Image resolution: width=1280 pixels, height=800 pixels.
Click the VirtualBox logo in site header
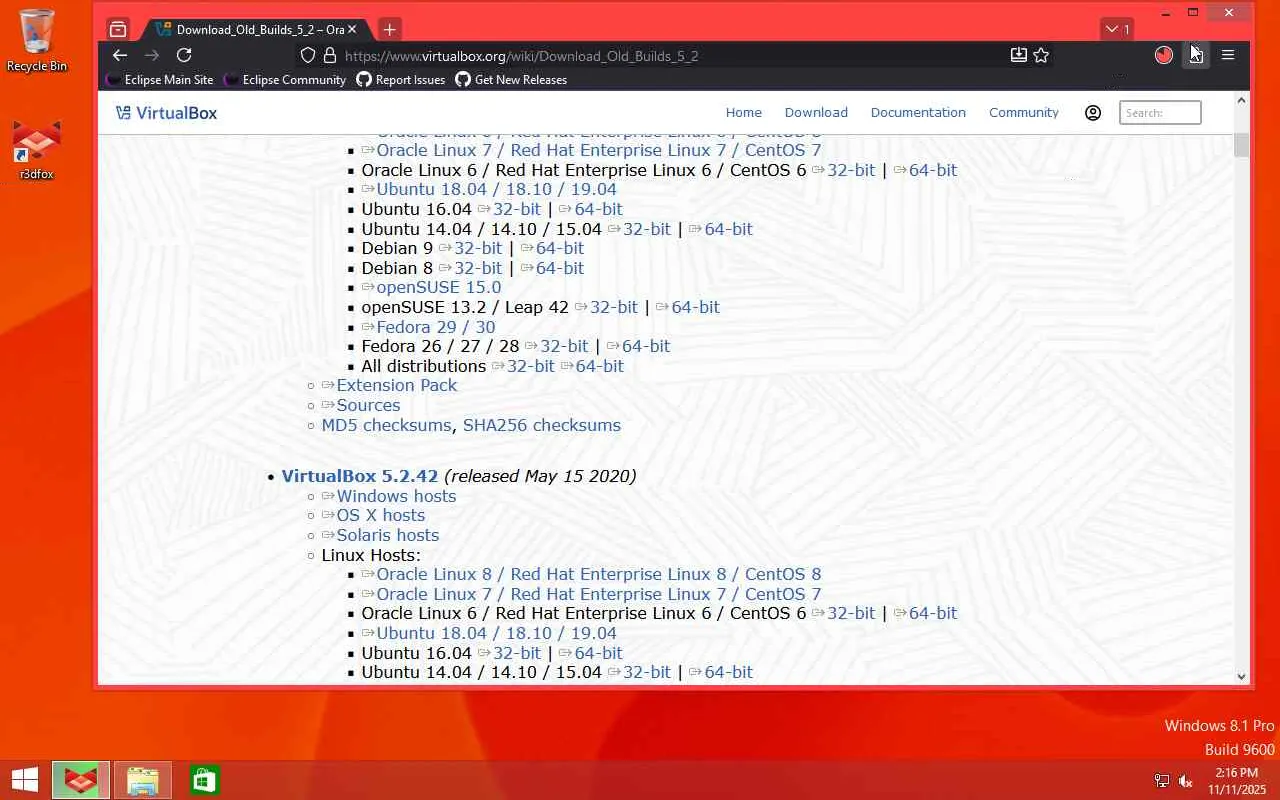point(166,113)
